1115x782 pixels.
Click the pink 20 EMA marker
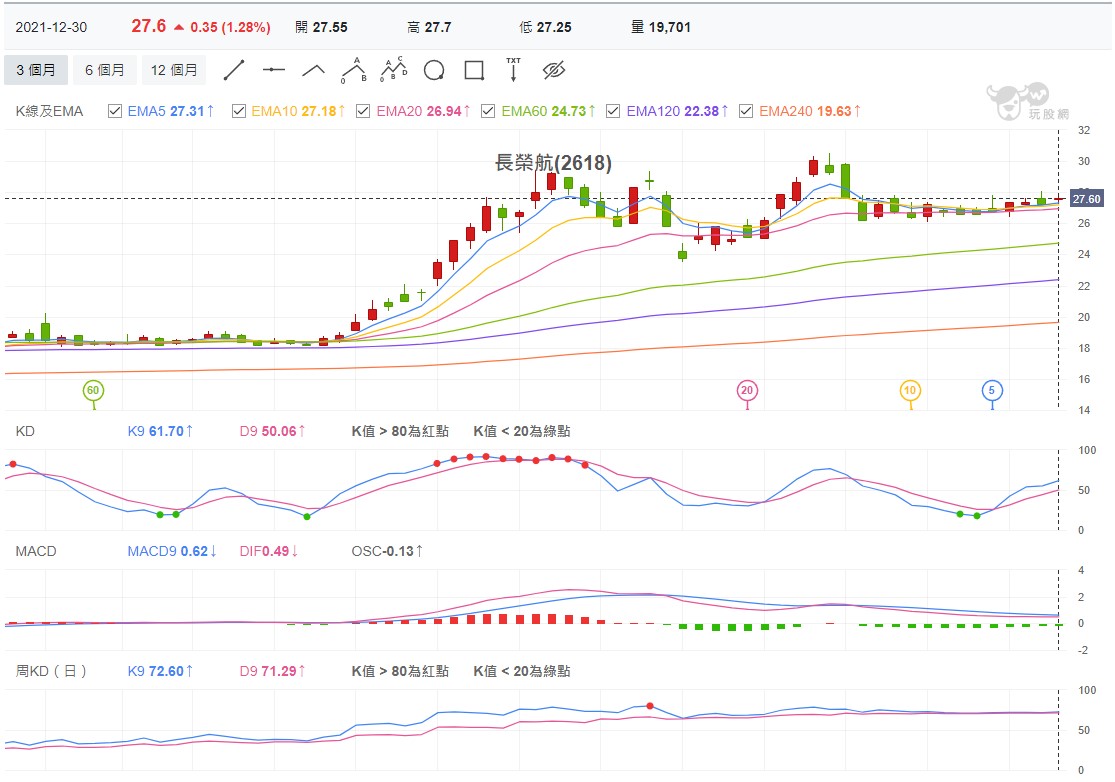point(747,390)
